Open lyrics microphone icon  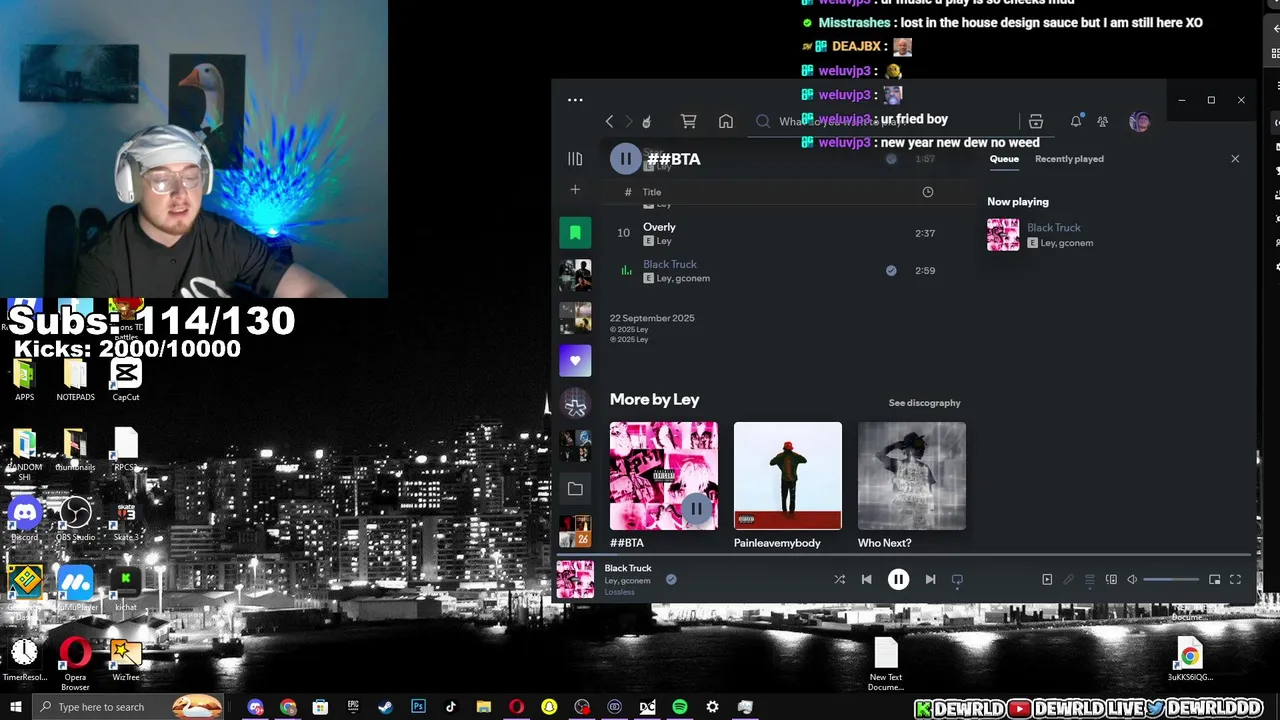coord(1068,579)
